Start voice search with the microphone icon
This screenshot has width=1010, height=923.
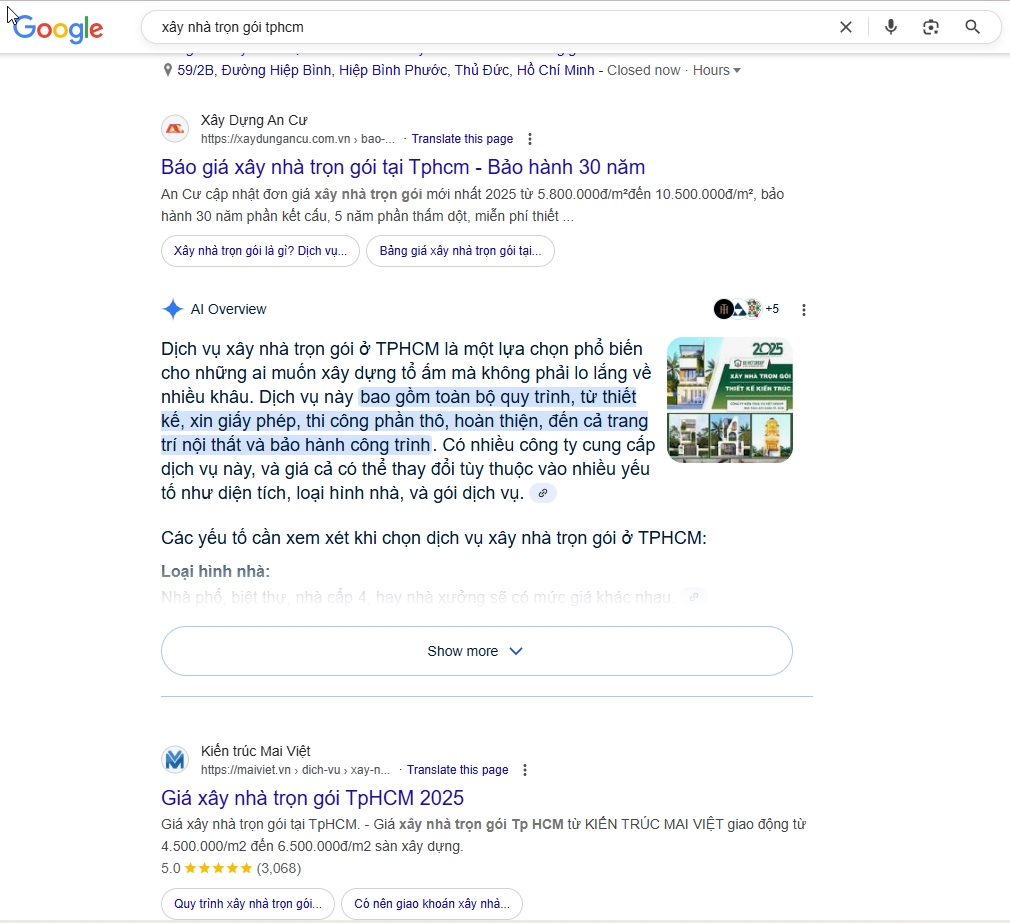[891, 27]
